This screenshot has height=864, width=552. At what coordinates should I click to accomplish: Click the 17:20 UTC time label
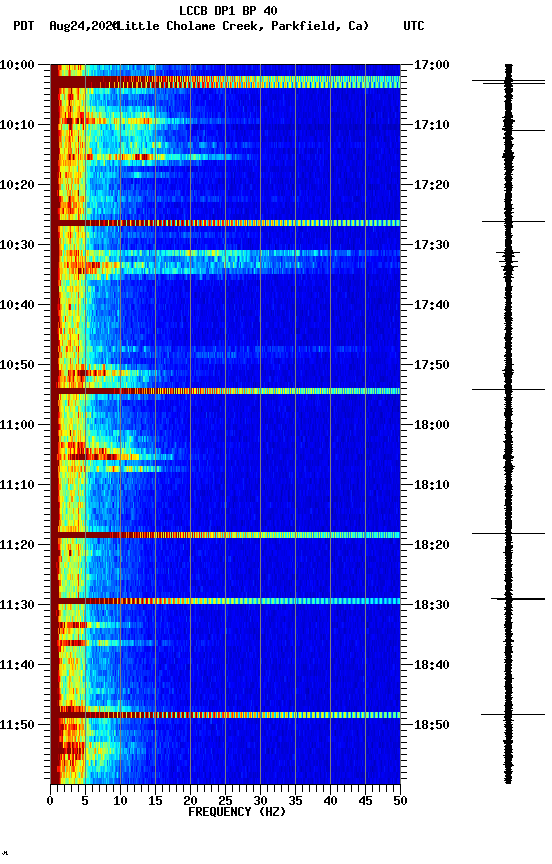pyautogui.click(x=432, y=185)
